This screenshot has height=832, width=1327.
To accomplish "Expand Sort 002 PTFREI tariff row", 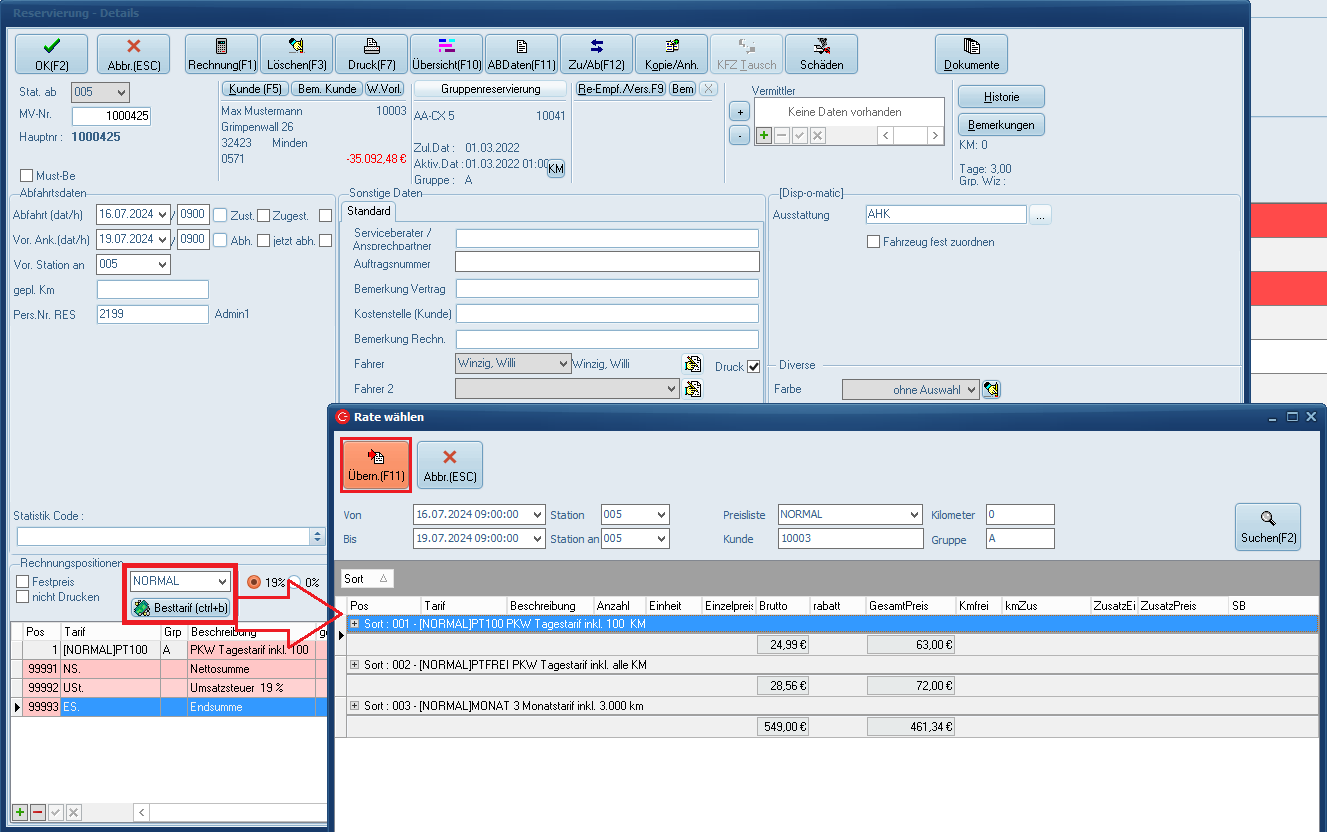I will (355, 665).
